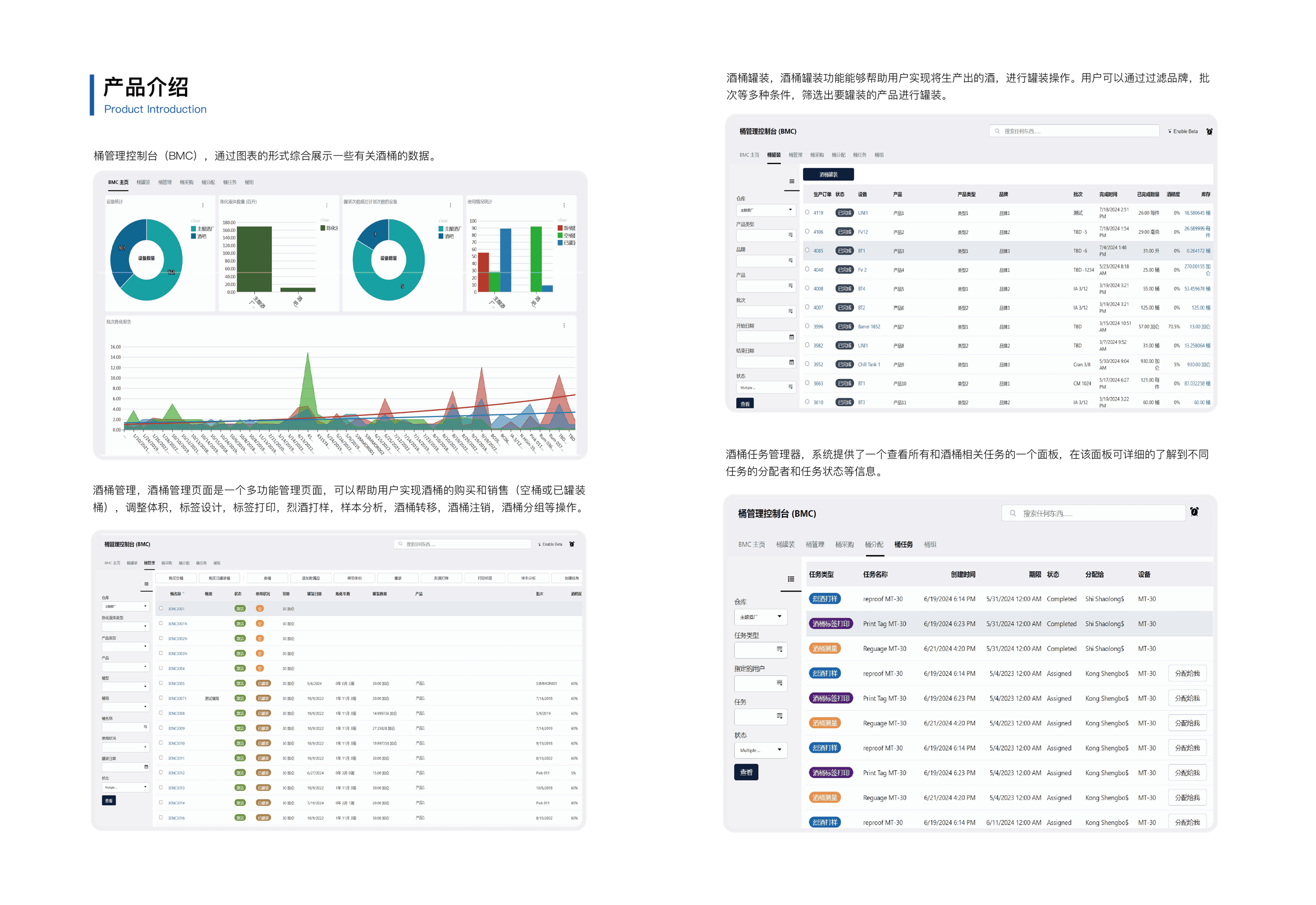Select the radio button for order 4085
1316x905 pixels.
pos(807,250)
